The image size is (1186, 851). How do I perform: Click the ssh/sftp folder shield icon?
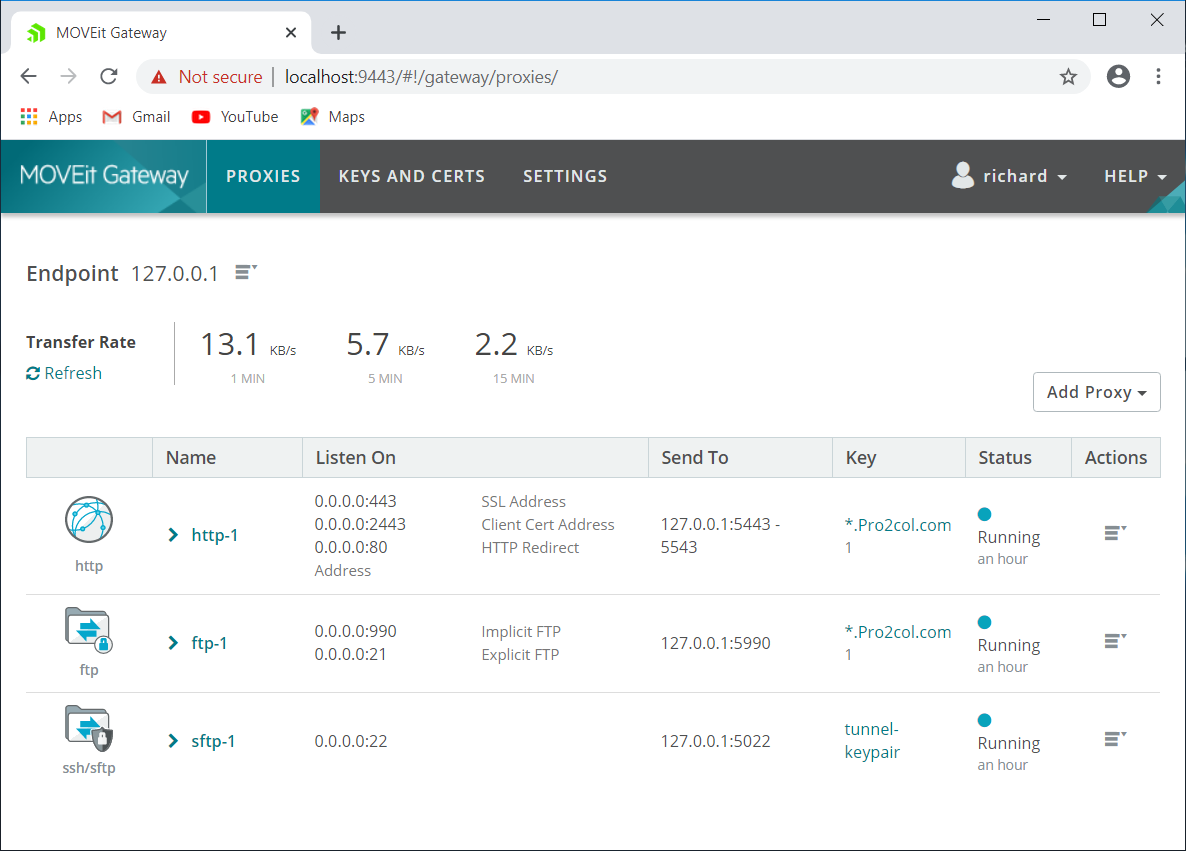coord(88,728)
